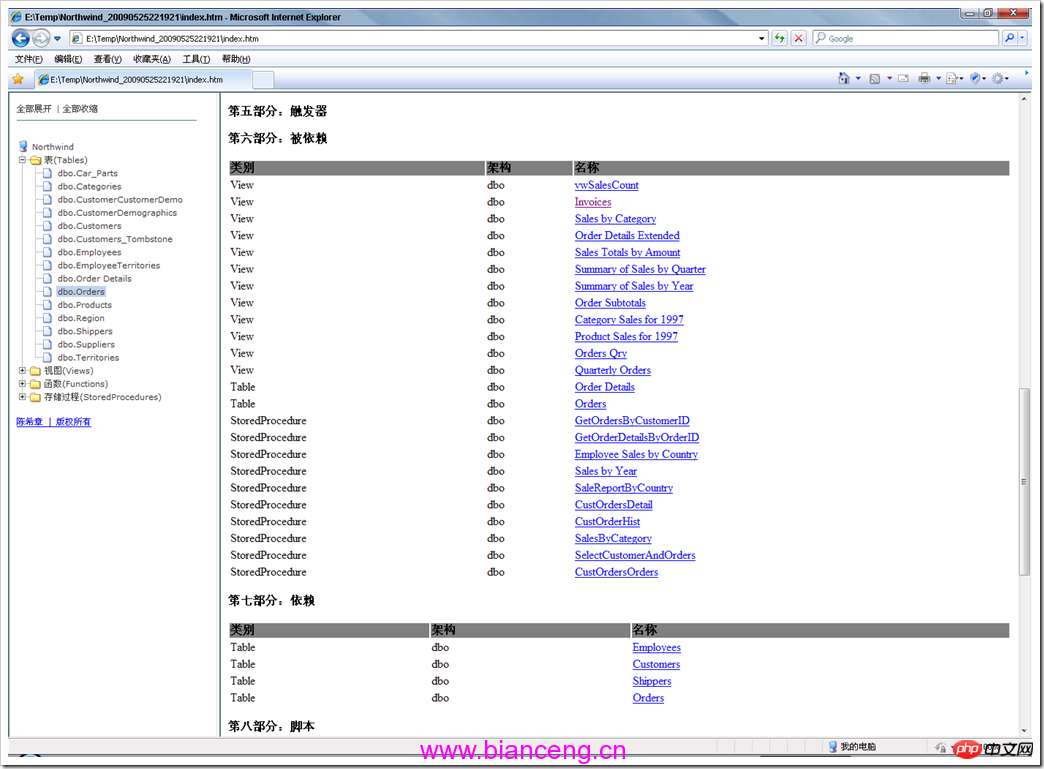This screenshot has width=1044, height=769.
Task: Select dbo.Territories in the tree
Action: [x=88, y=358]
